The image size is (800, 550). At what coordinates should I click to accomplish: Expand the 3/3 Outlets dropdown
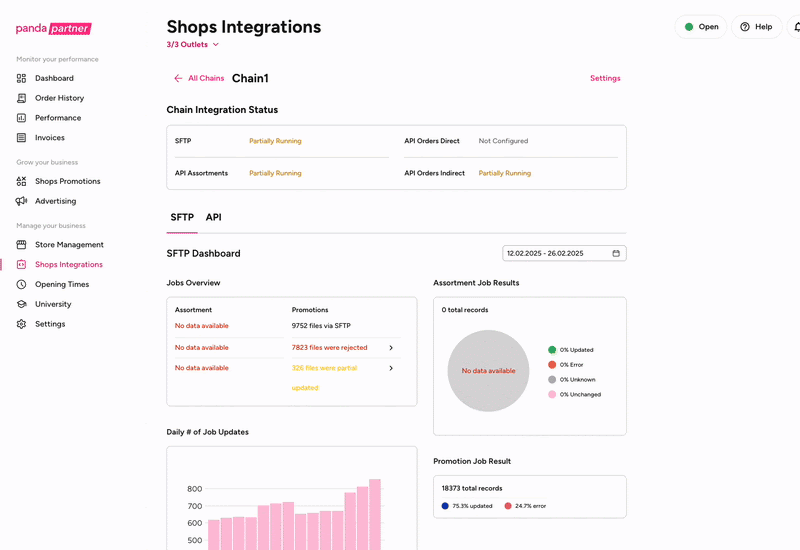[193, 45]
